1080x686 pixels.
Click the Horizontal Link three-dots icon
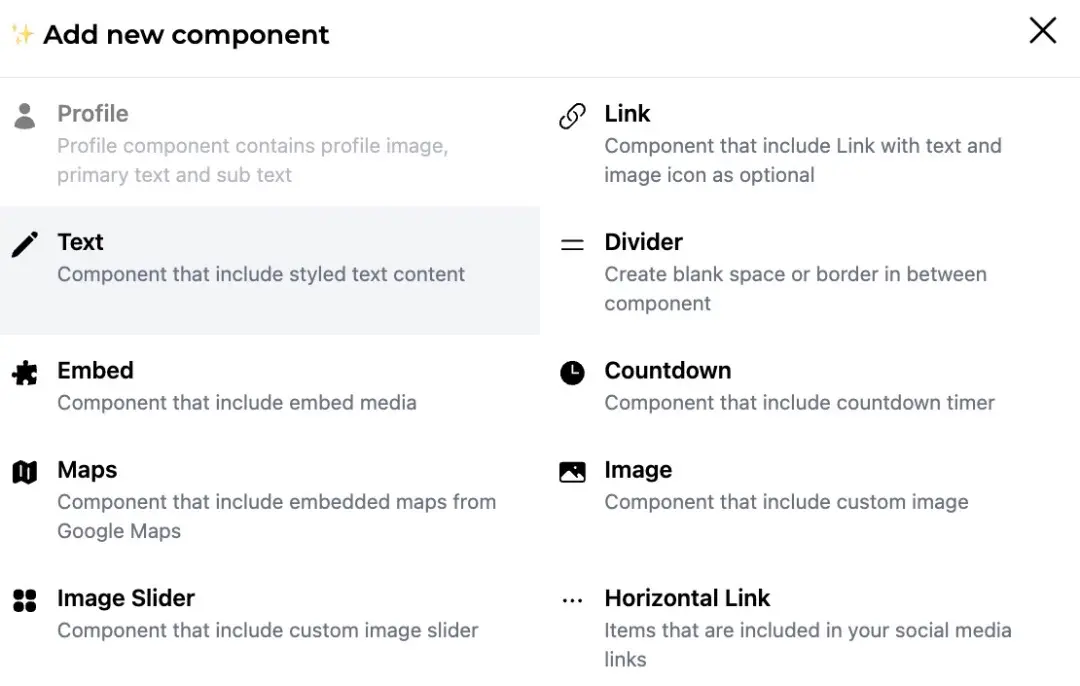(572, 601)
